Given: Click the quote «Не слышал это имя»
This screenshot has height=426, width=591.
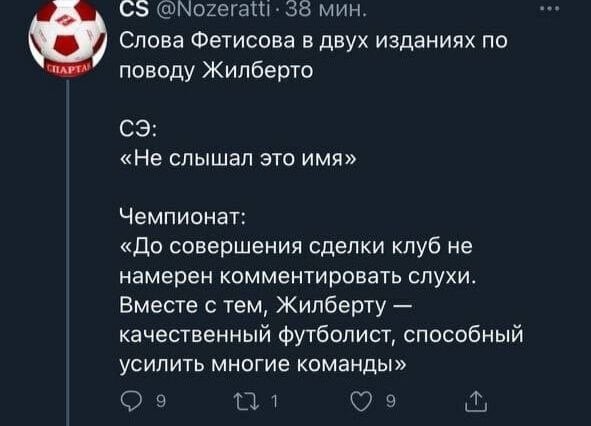Looking at the screenshot, I should pos(237,159).
